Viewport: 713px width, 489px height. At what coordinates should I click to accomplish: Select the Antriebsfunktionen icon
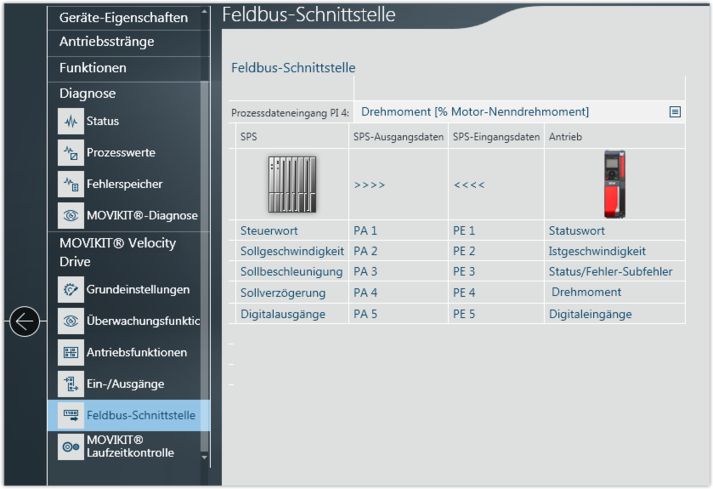tap(70, 353)
